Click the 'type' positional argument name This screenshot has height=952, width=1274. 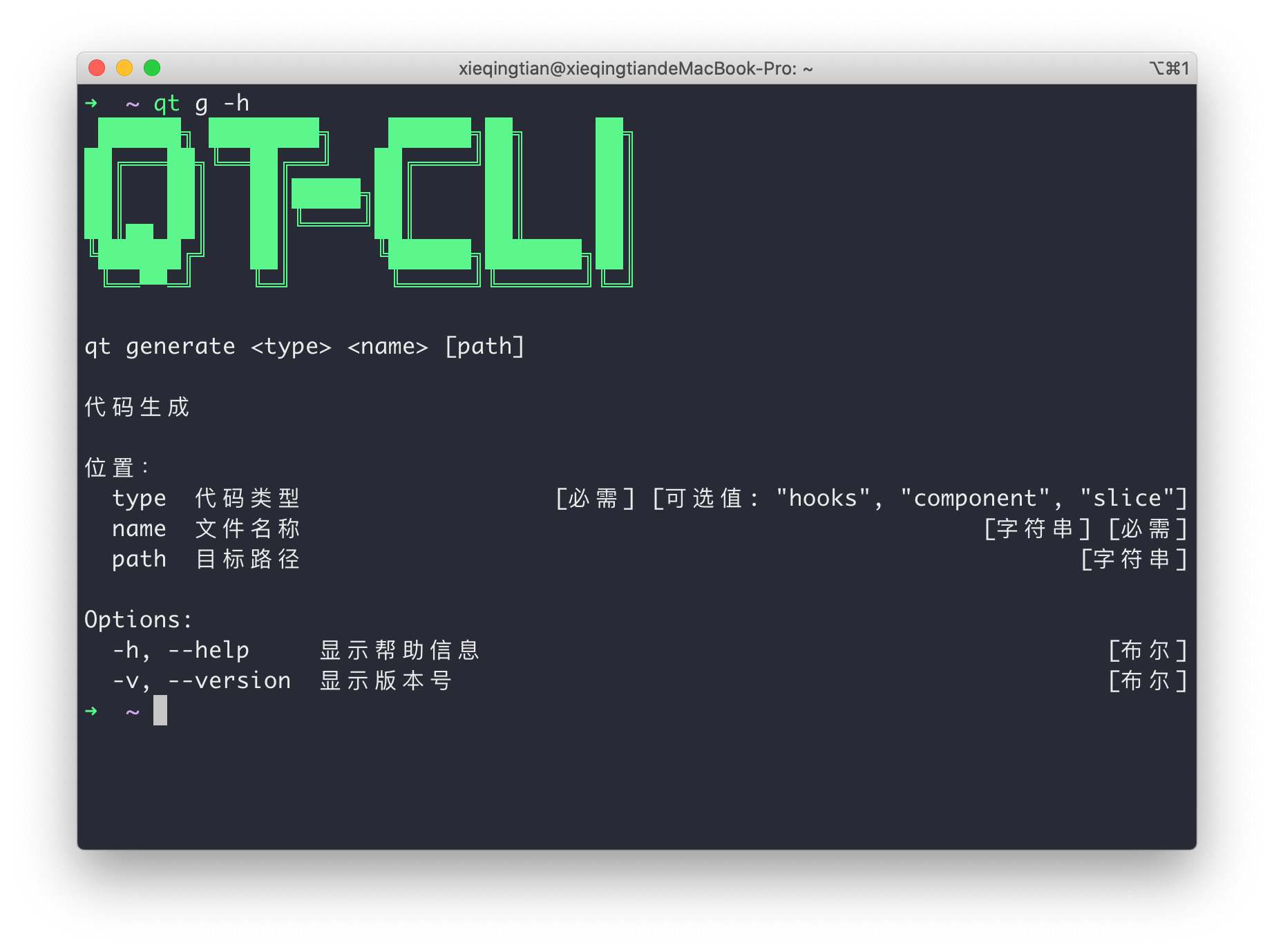(139, 498)
